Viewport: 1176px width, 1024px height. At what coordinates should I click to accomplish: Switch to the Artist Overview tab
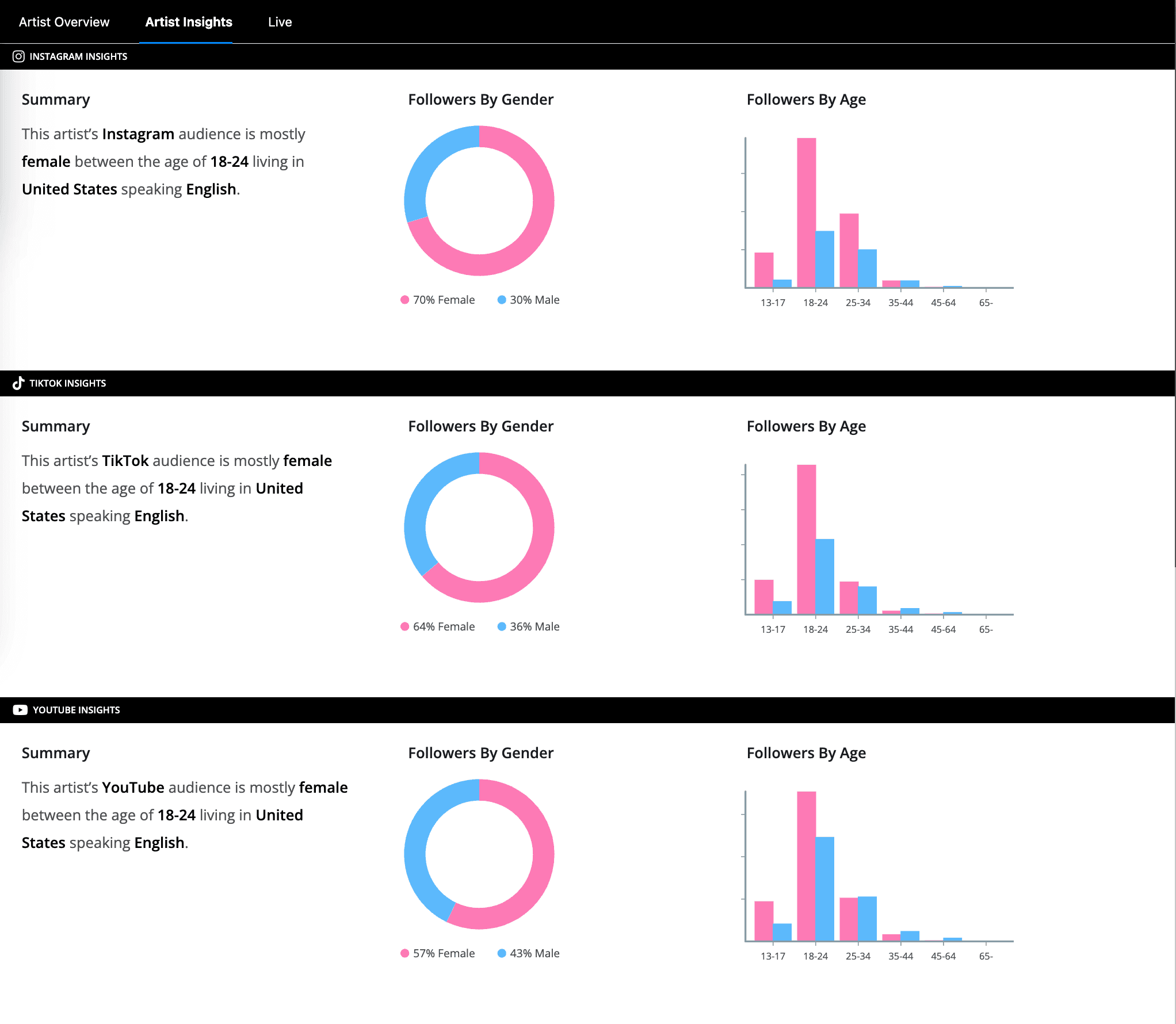tap(64, 22)
